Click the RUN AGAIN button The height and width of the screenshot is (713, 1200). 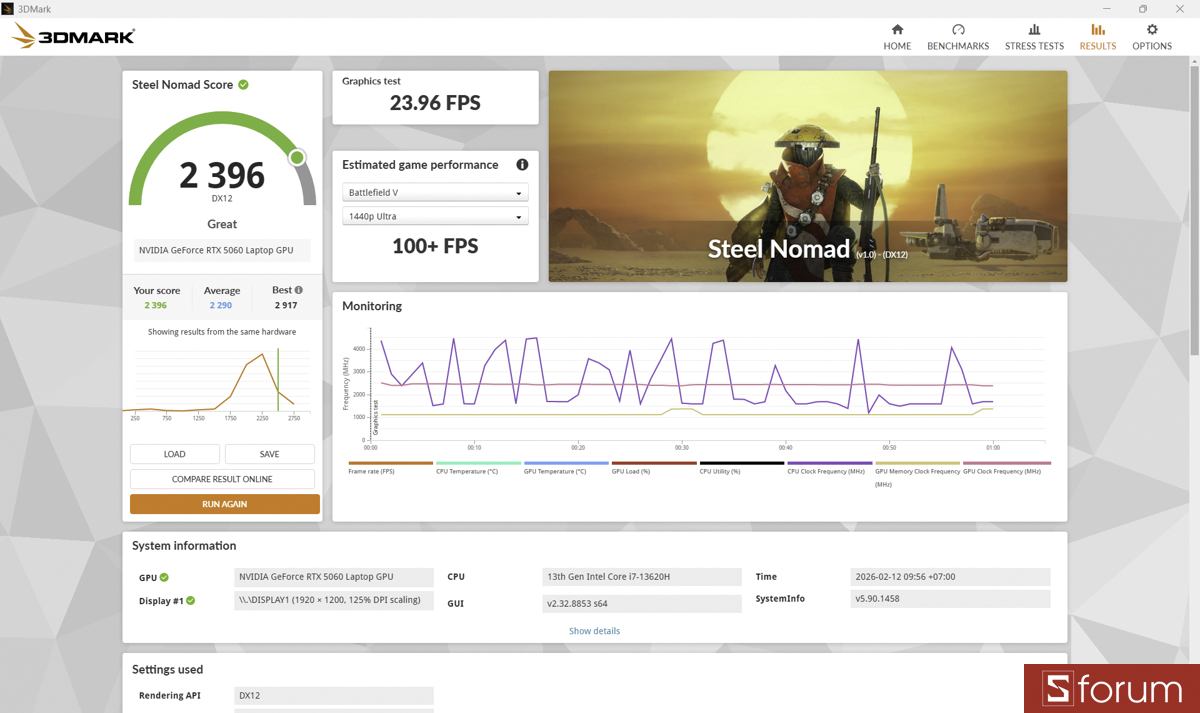(x=224, y=504)
